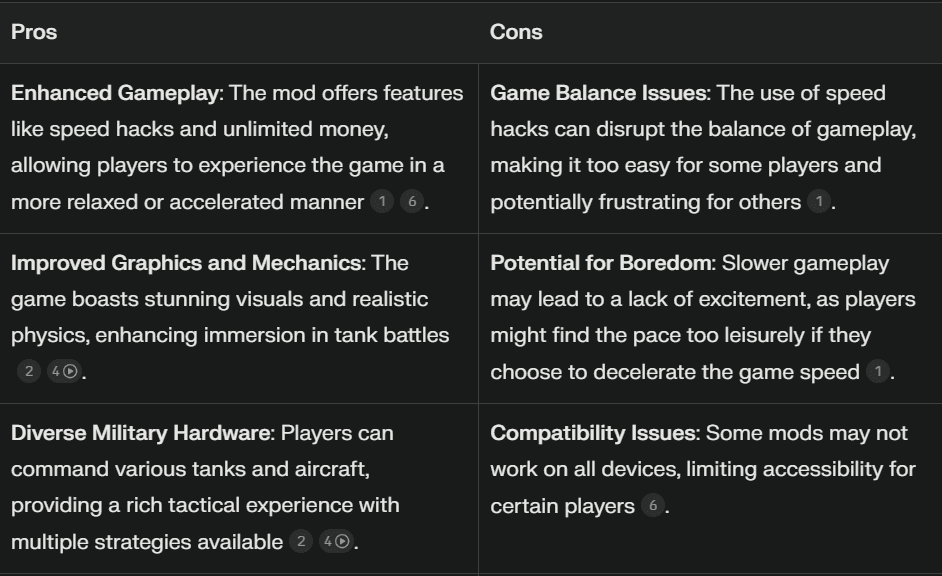Image resolution: width=942 pixels, height=576 pixels.
Task: Open video citation 4 in Diverse Military Hardware
Action: coord(336,541)
